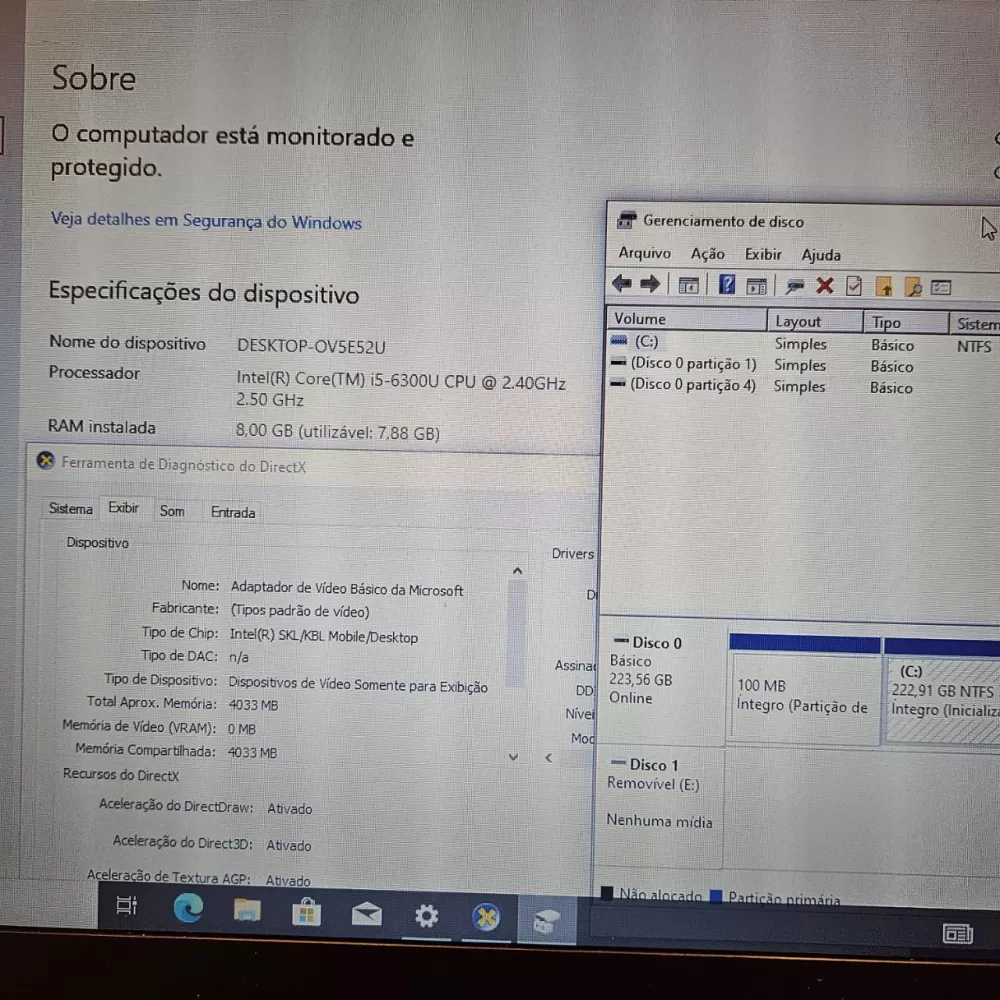Click the folder with magnifier icon

click(x=913, y=288)
